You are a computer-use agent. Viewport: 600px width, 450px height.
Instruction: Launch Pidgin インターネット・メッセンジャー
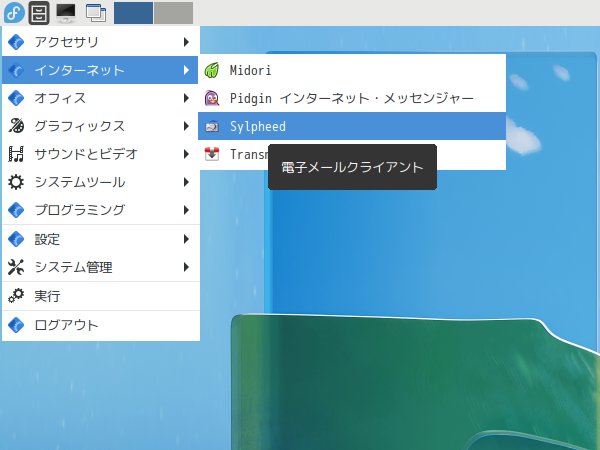coord(352,98)
